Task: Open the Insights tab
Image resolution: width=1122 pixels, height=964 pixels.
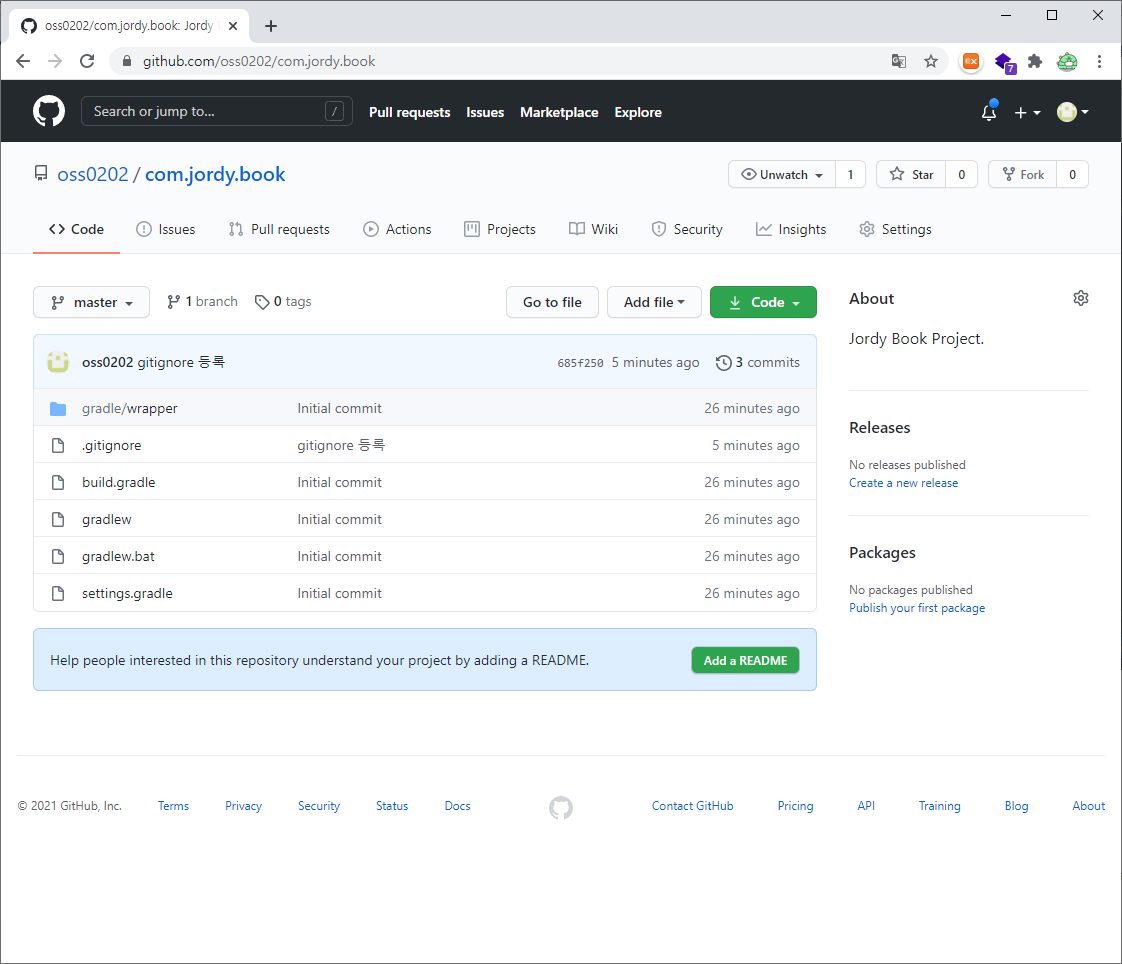Action: pyautogui.click(x=791, y=229)
